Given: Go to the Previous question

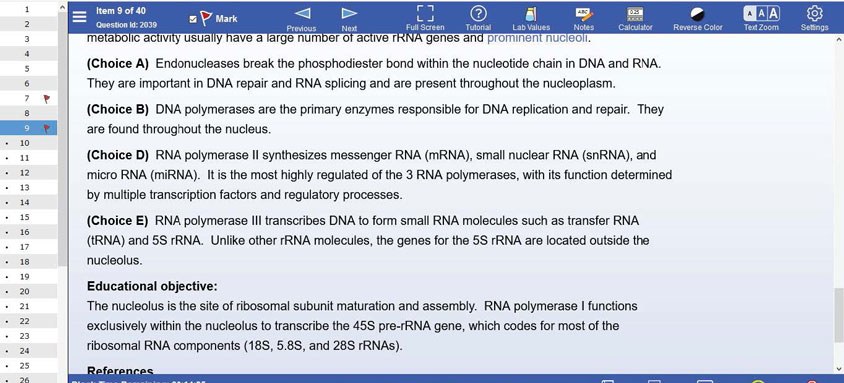Looking at the screenshot, I should tap(301, 18).
